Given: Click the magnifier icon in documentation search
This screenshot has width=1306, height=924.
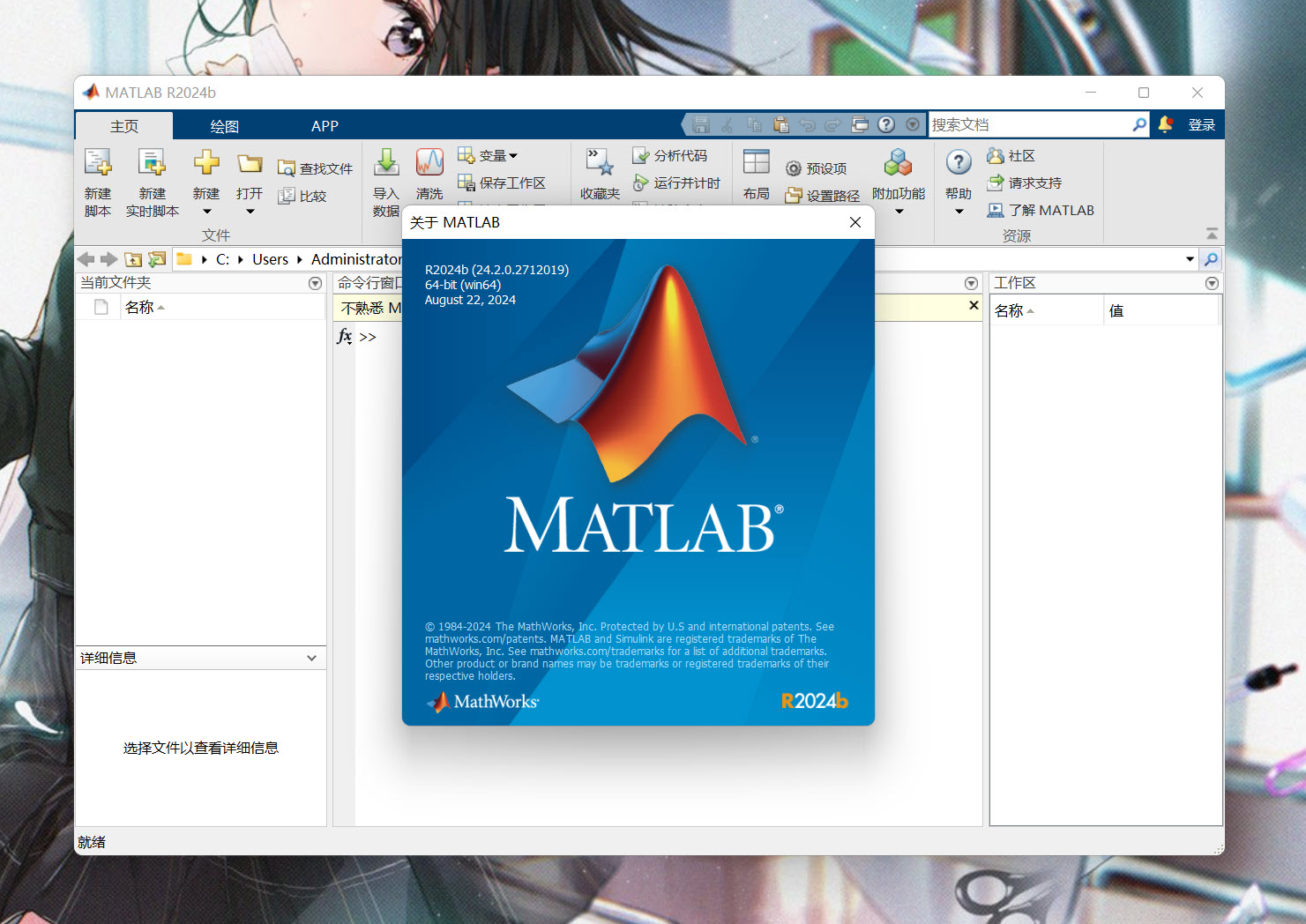Looking at the screenshot, I should (x=1139, y=125).
